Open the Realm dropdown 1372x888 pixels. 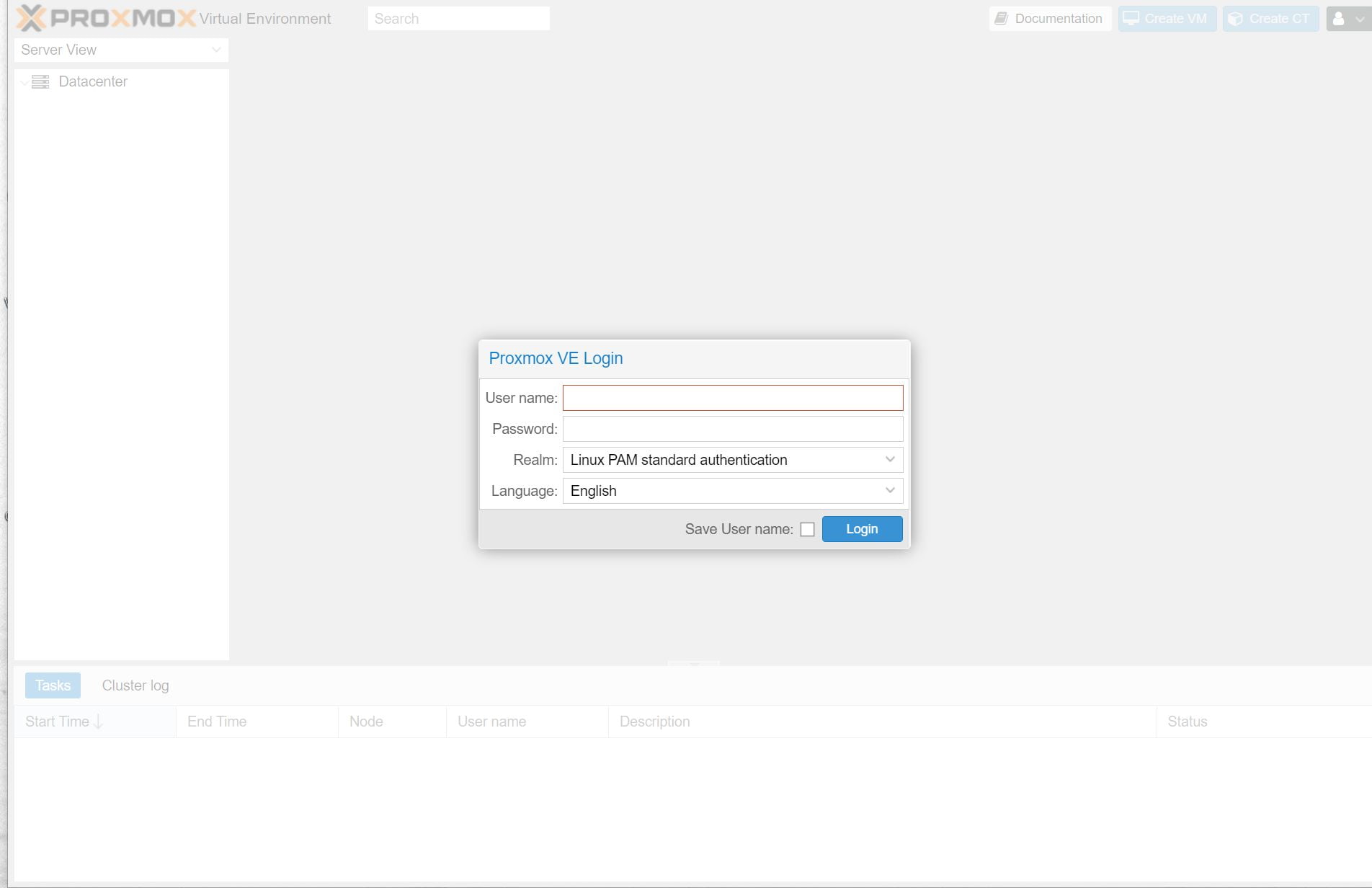[x=890, y=460]
